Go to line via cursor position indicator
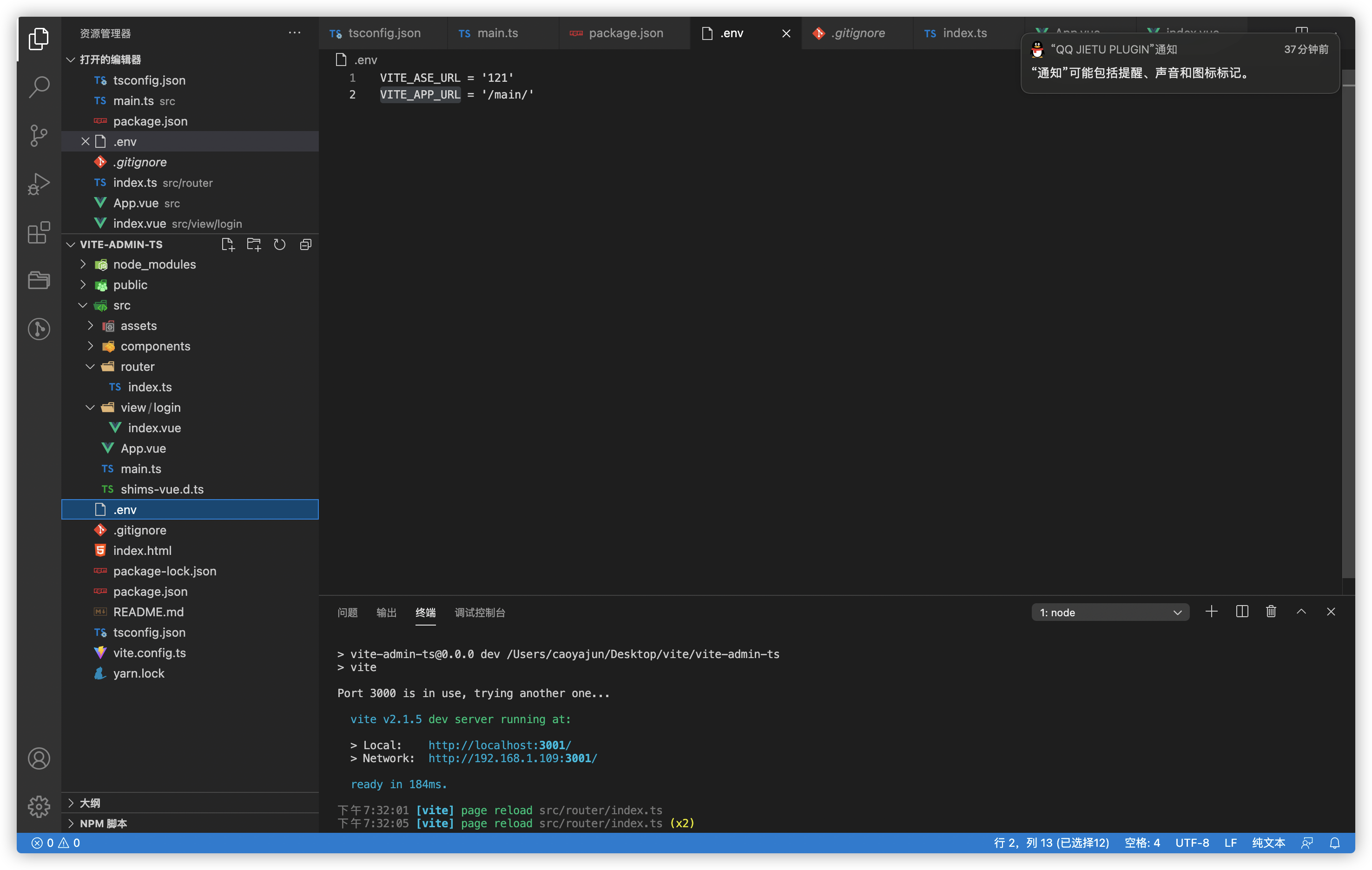1372x870 pixels. pos(1051,843)
